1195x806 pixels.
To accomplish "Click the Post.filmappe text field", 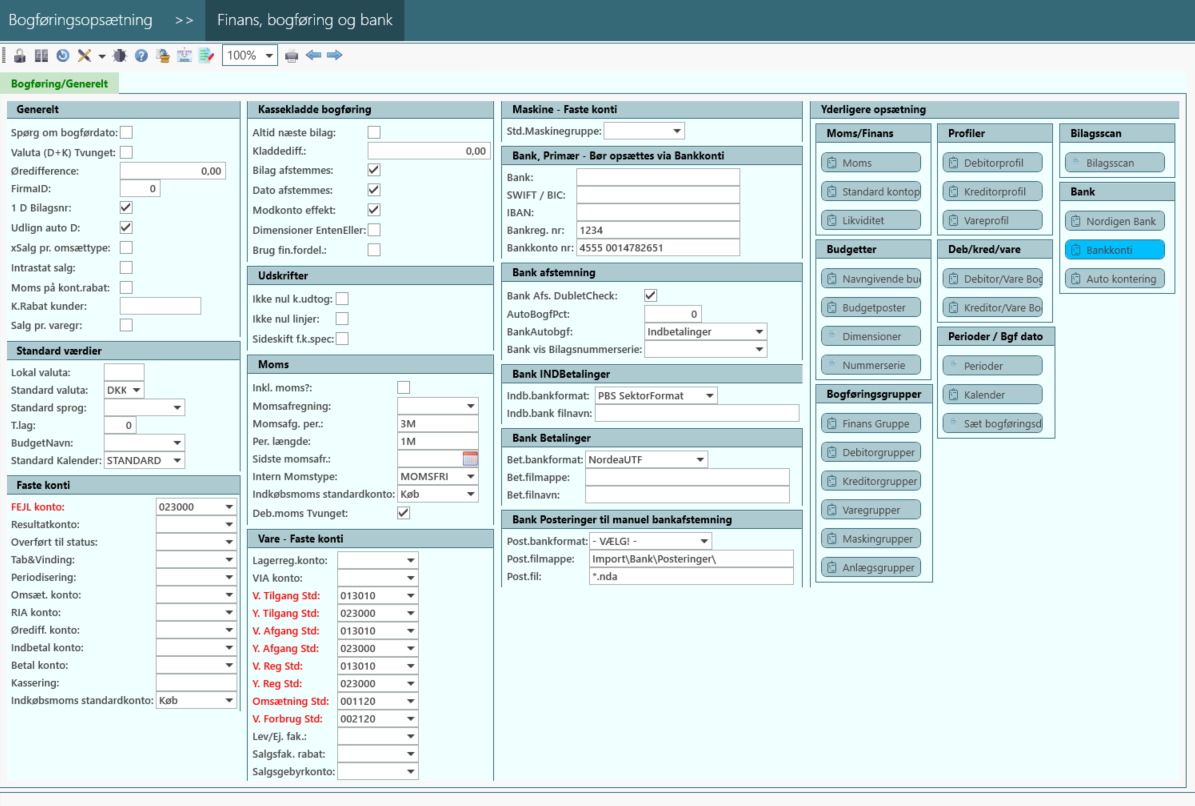I will pos(690,559).
